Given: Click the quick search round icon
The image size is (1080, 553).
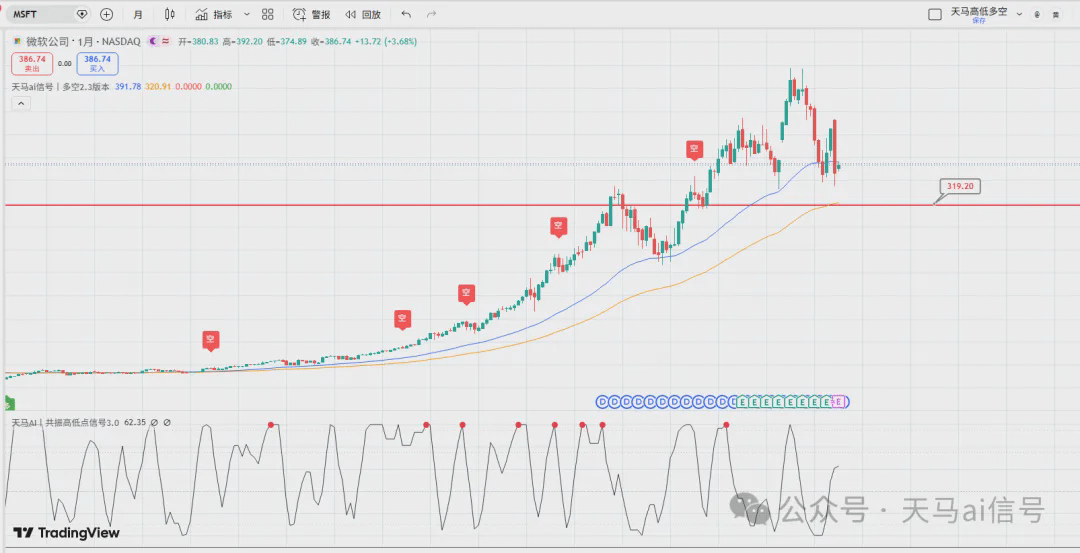Looking at the screenshot, I should [x=1037, y=14].
